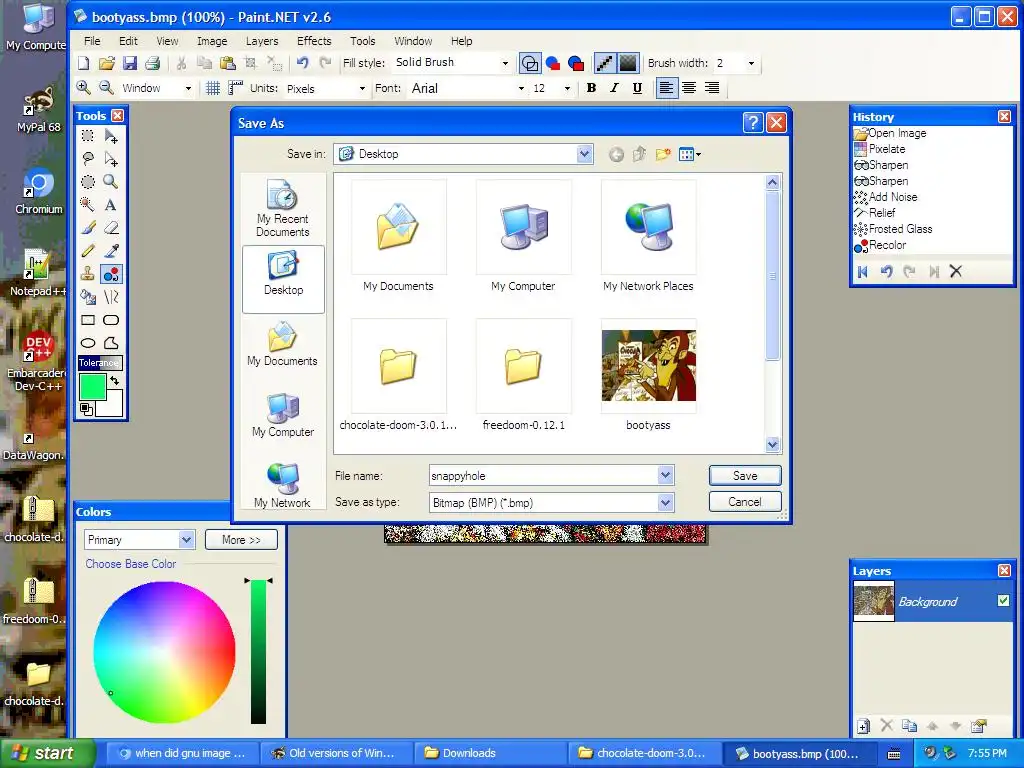Open the Units dropdown
1024x768 pixels.
click(362, 88)
